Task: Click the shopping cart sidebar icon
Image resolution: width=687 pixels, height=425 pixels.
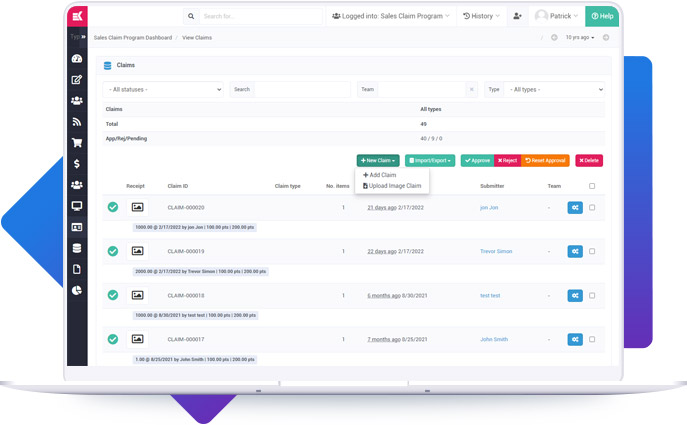Action: tap(77, 143)
